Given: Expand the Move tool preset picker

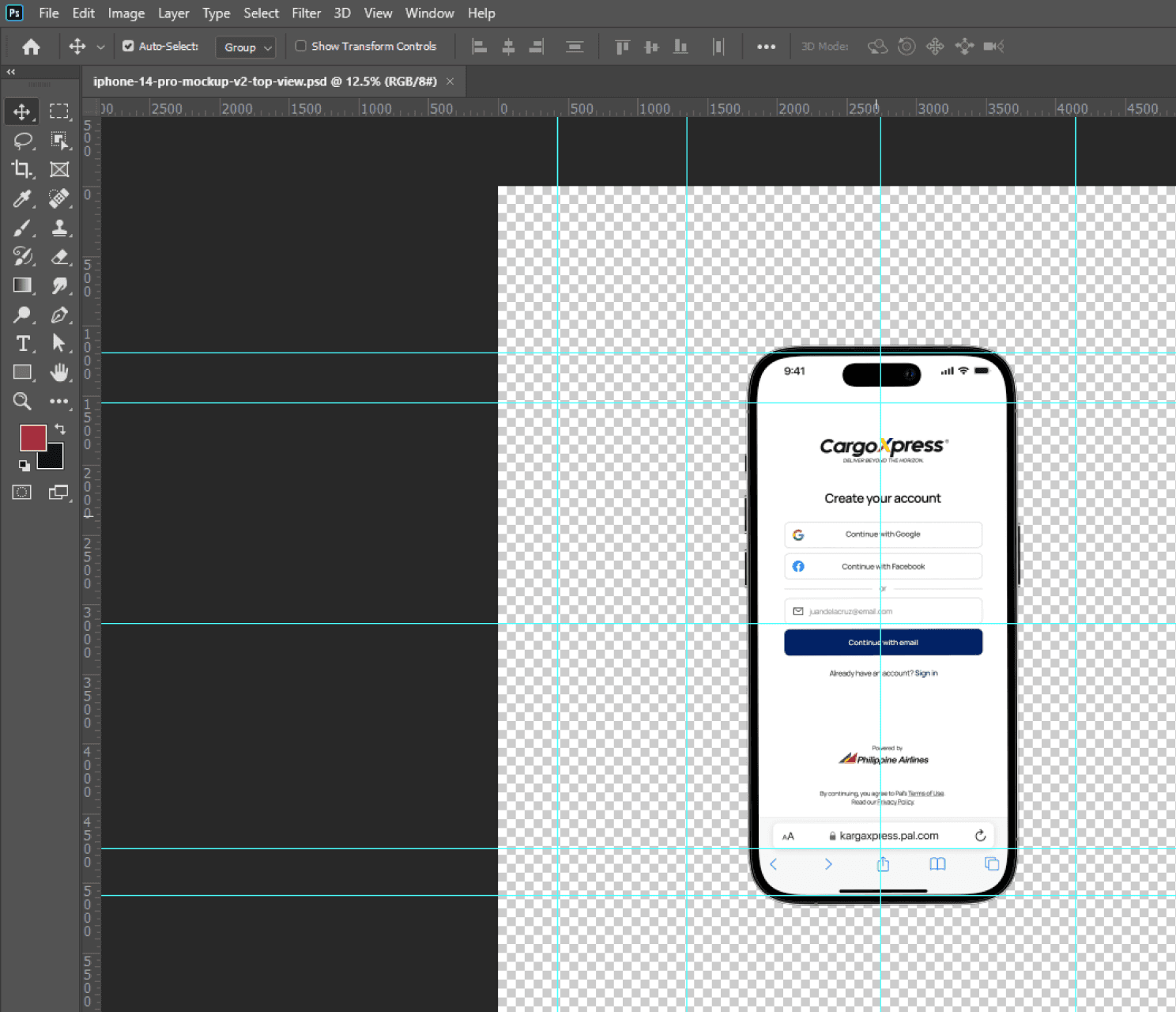Looking at the screenshot, I should click(100, 47).
